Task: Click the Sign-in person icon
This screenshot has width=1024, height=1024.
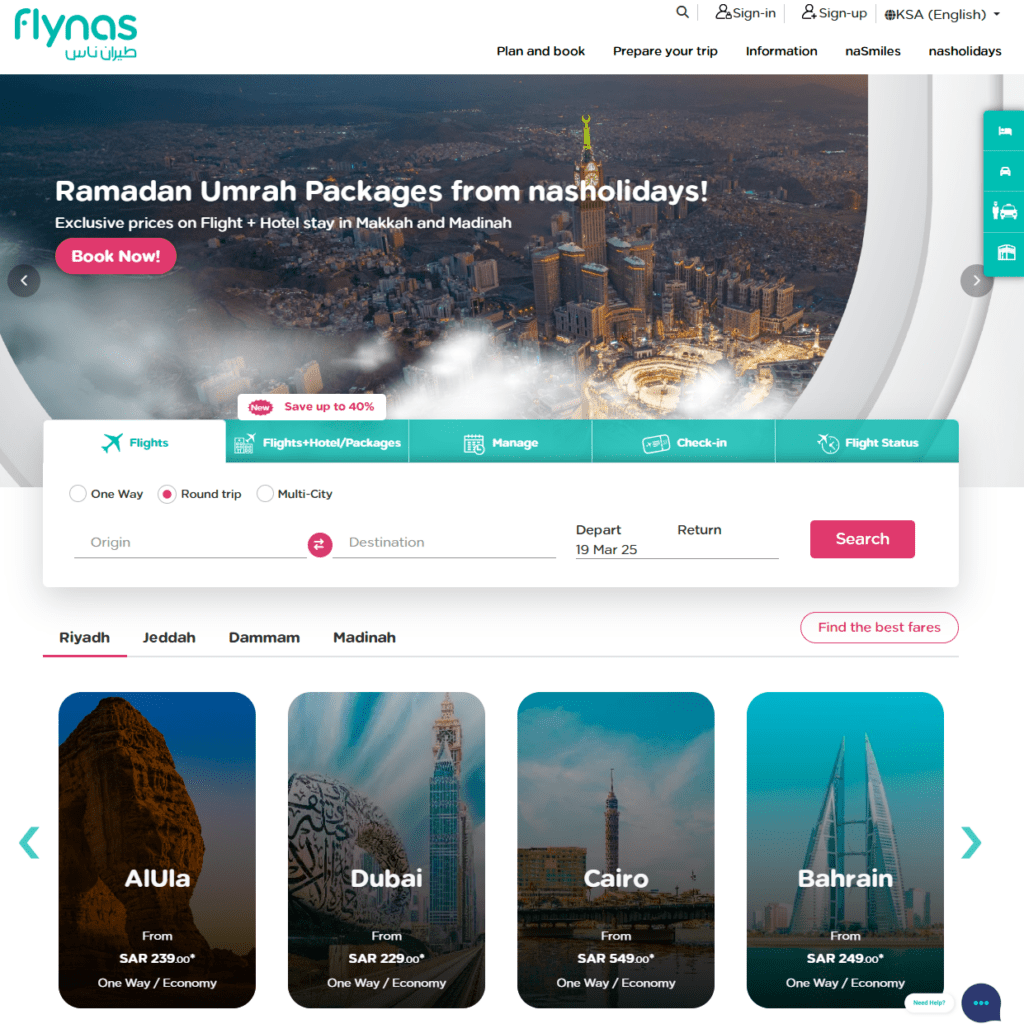Action: [723, 12]
